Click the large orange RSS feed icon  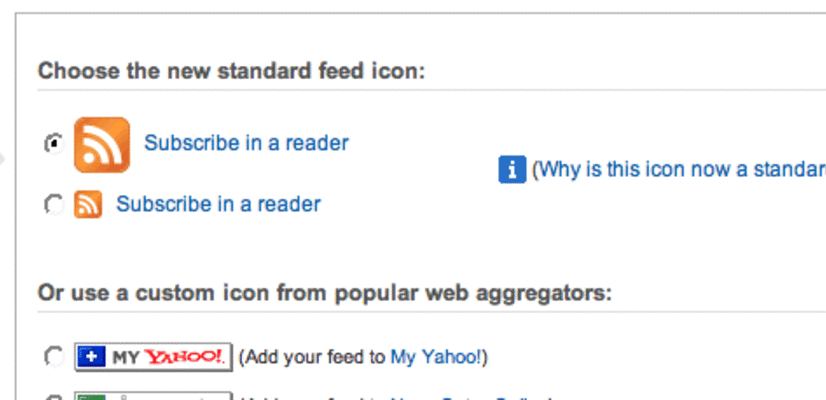[102, 145]
